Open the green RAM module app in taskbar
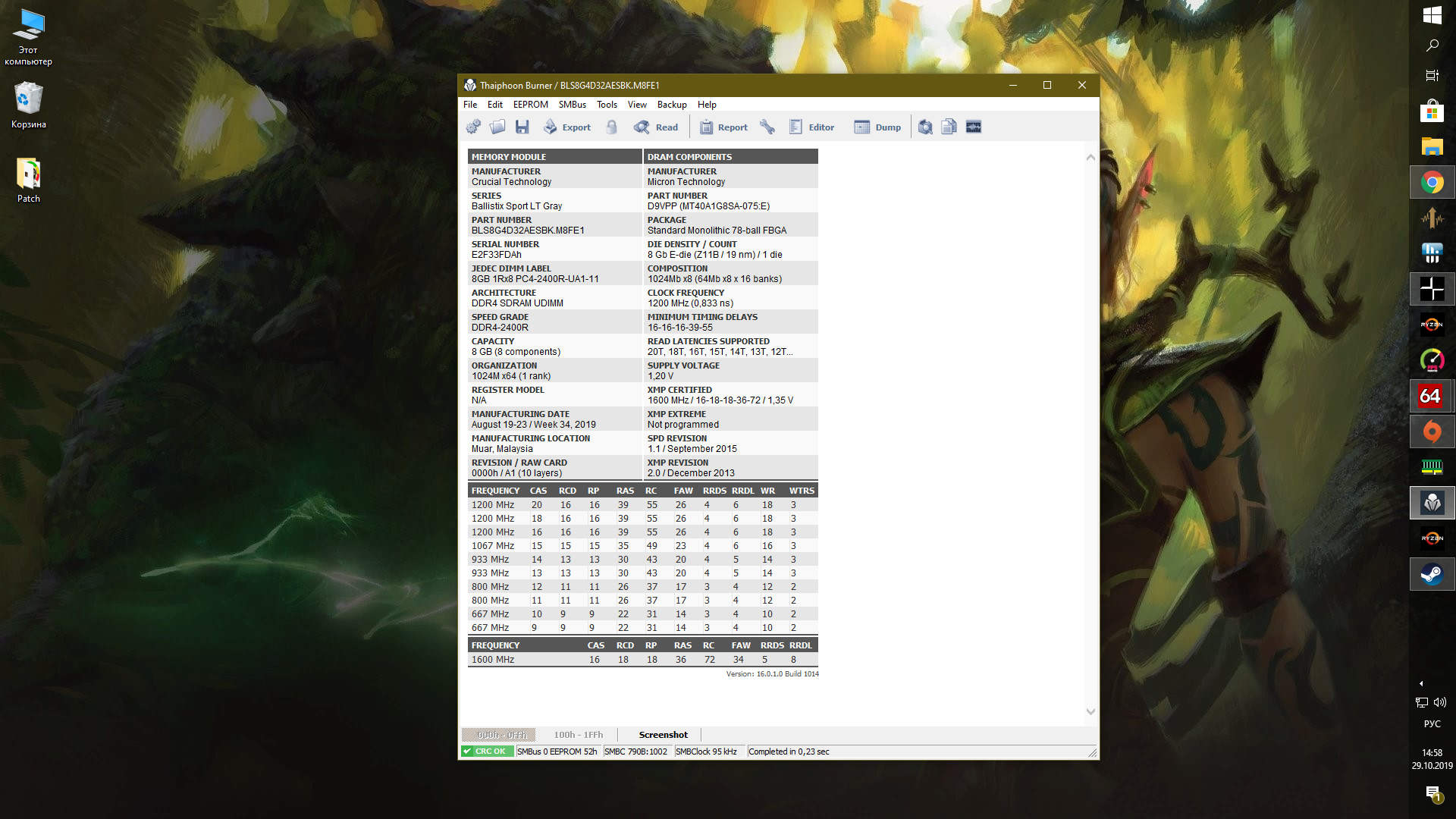Image resolution: width=1456 pixels, height=819 pixels. click(x=1432, y=467)
